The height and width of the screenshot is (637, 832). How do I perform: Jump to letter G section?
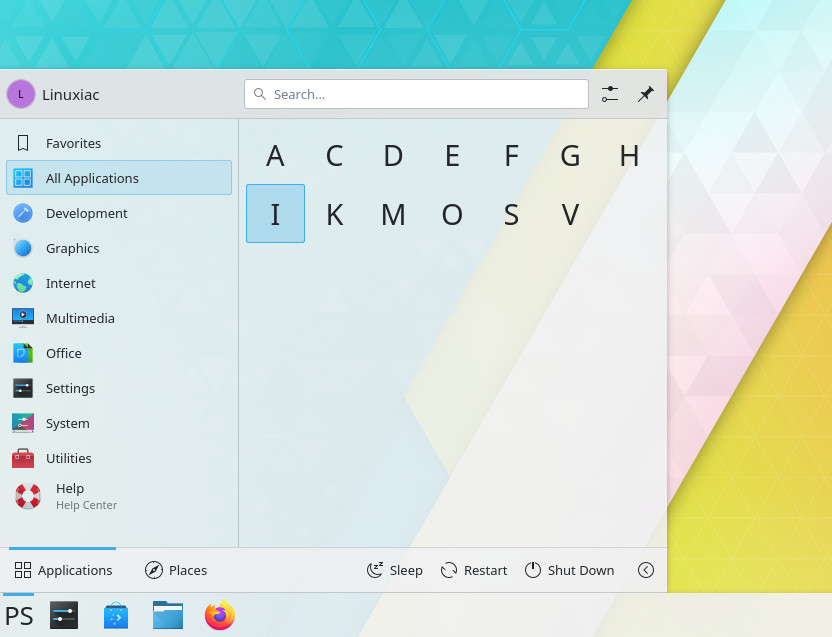coord(570,156)
